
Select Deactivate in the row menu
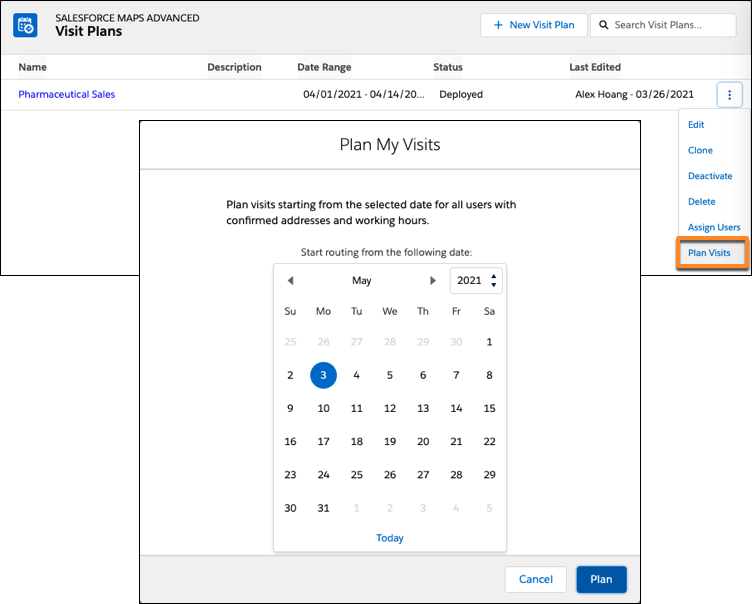[x=710, y=176]
